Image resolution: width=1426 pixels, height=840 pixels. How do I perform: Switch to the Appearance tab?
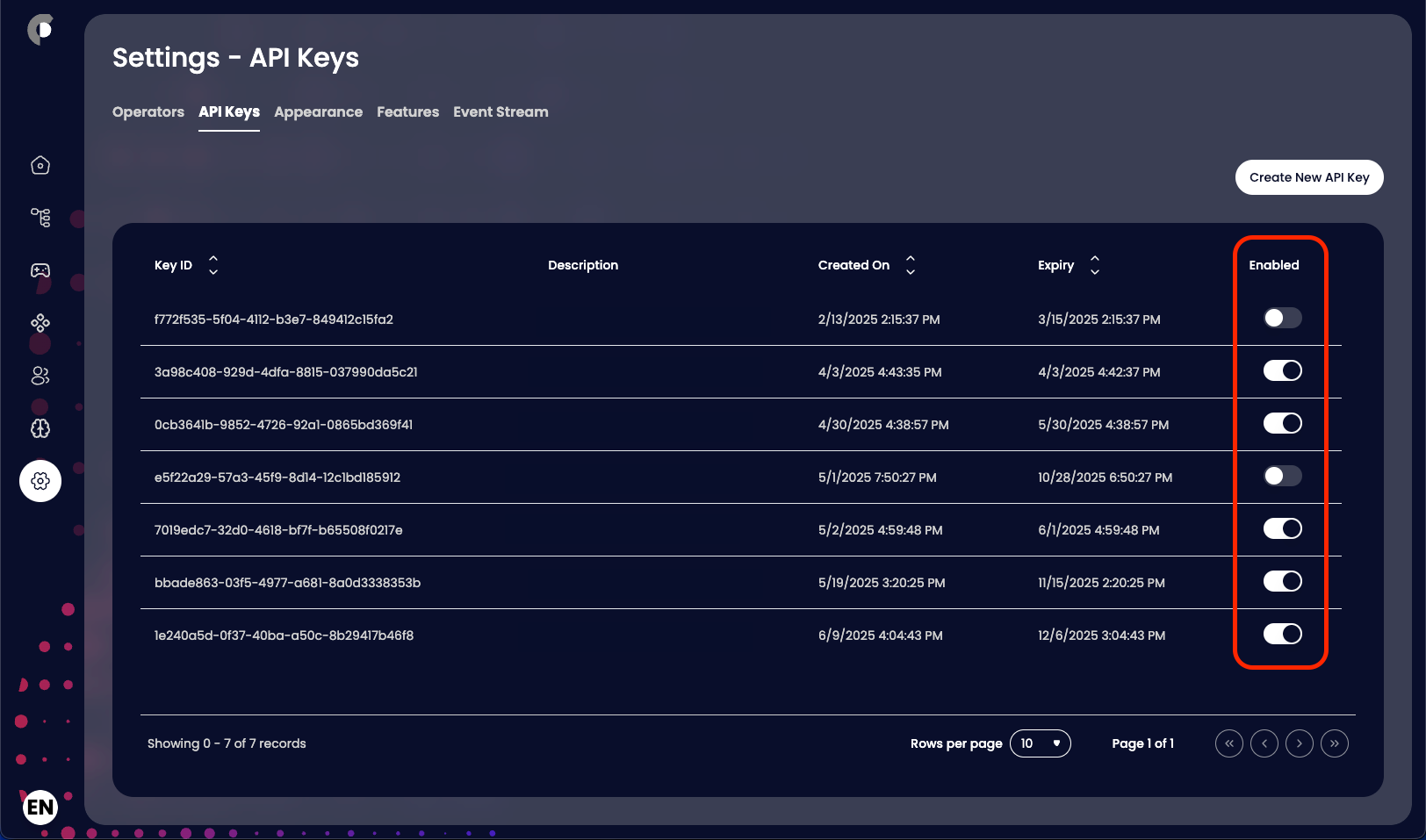pos(318,111)
